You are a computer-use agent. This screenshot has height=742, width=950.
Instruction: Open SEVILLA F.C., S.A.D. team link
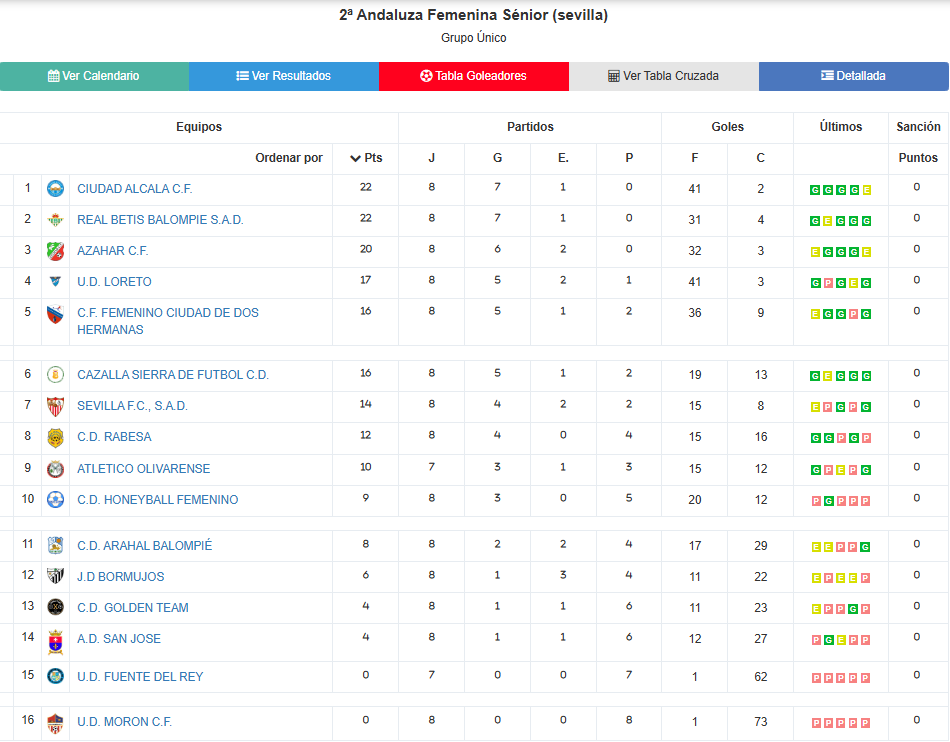(x=132, y=406)
